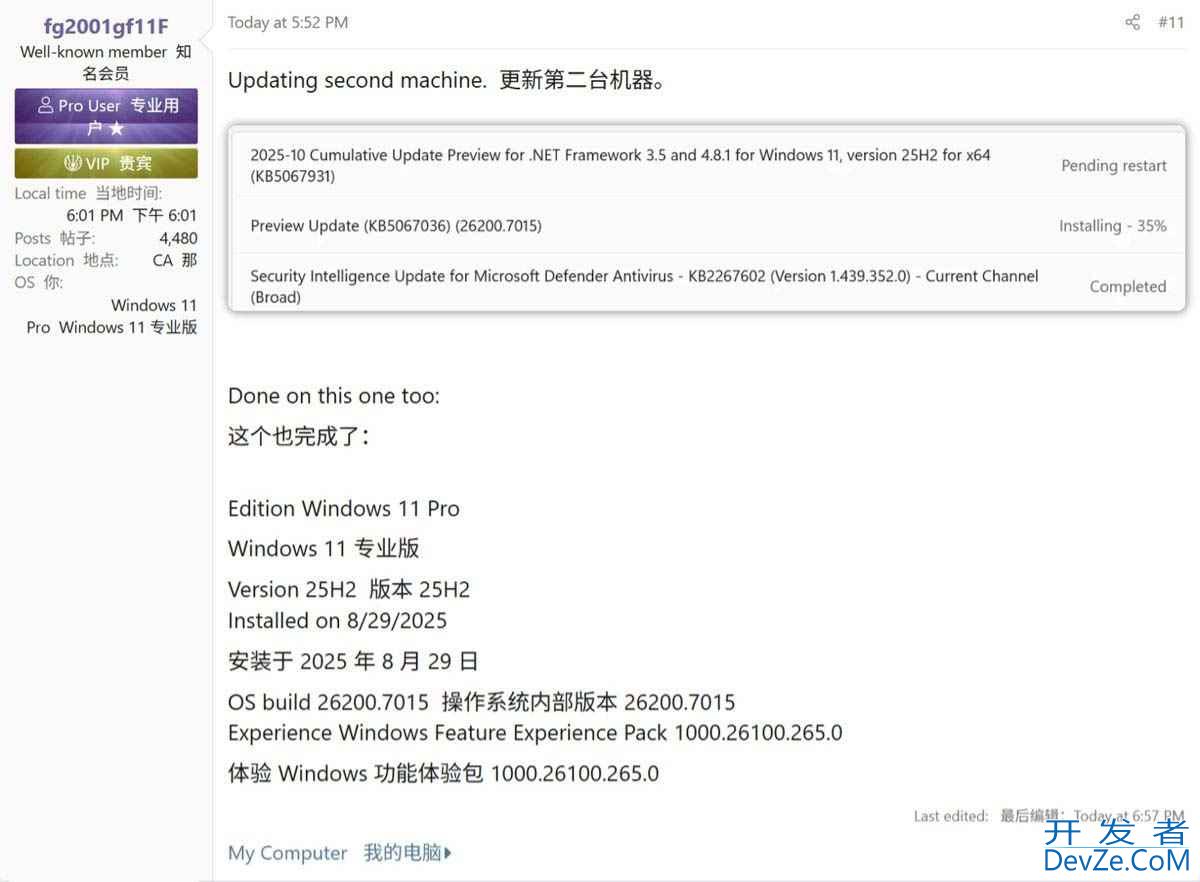Viewport: 1200px width, 882px height.
Task: Open the fg2001gf11F user profile
Action: click(x=106, y=26)
